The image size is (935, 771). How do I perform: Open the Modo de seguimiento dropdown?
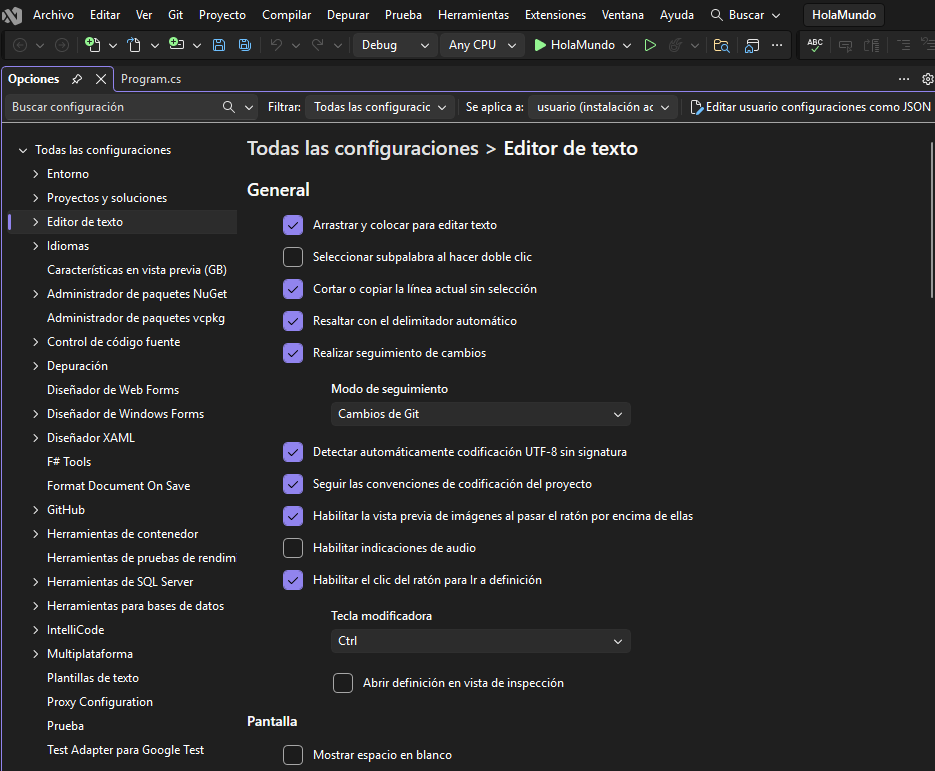pos(480,413)
